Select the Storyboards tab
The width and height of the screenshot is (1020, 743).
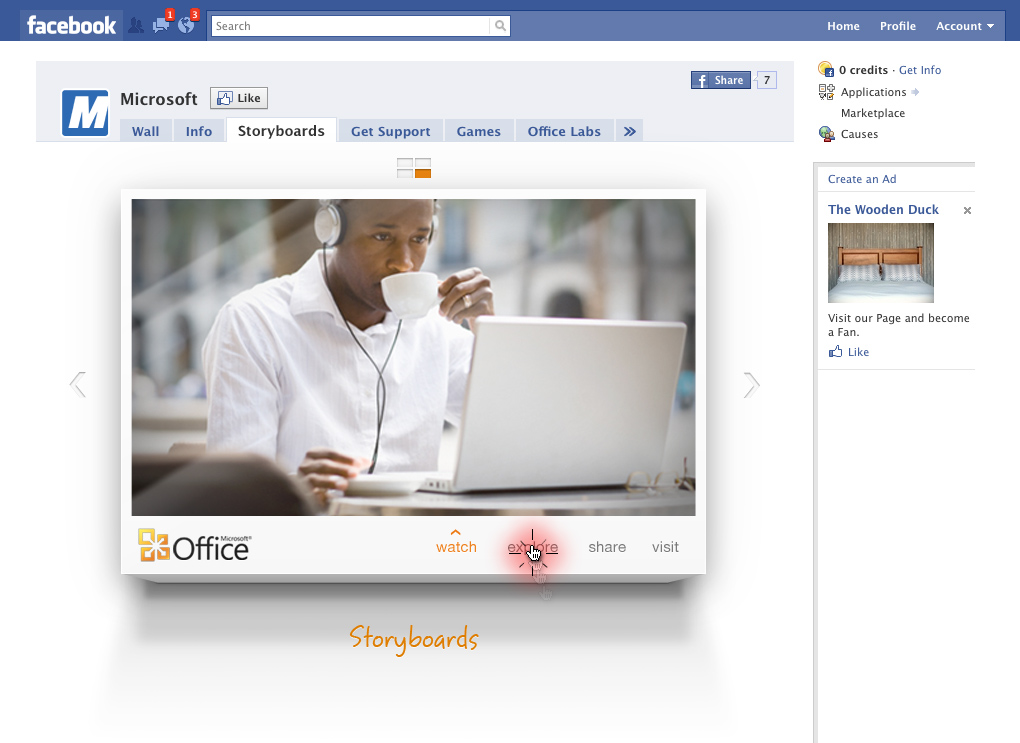pos(281,131)
